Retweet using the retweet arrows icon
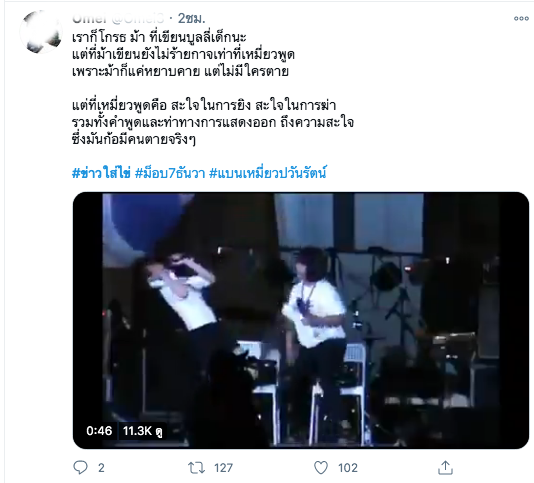 [x=197, y=468]
